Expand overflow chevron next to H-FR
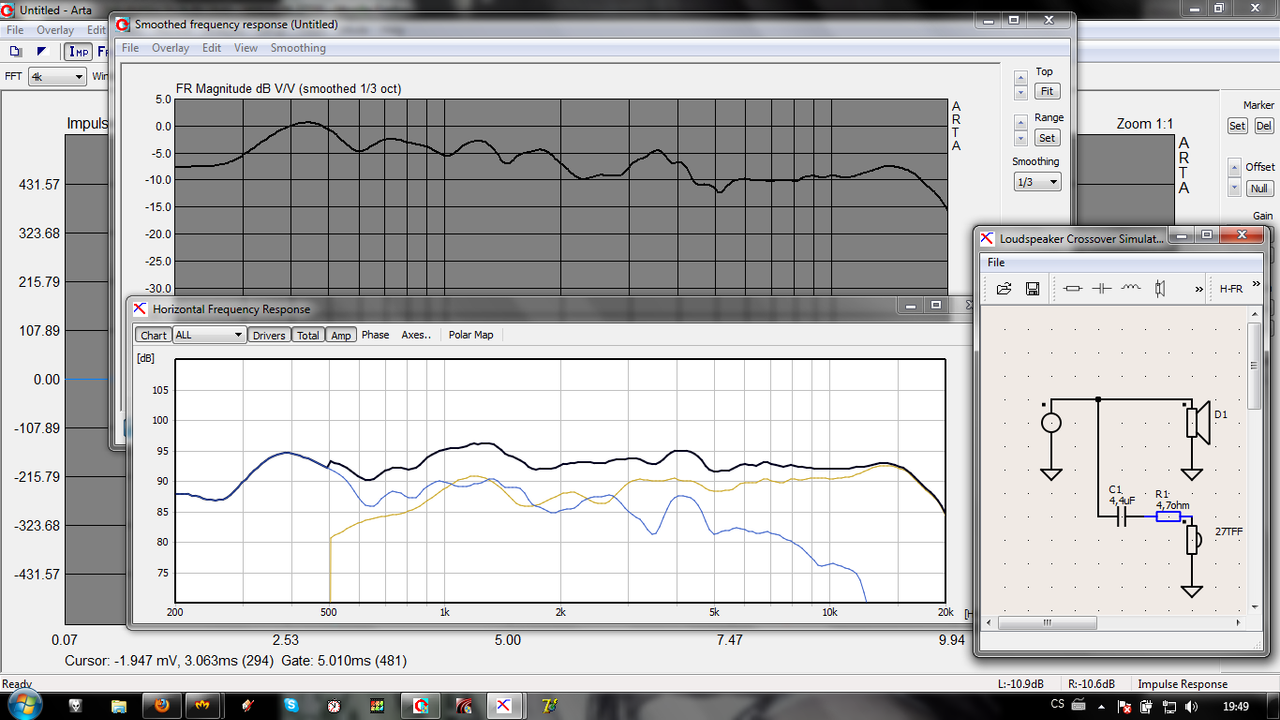 click(x=1256, y=285)
